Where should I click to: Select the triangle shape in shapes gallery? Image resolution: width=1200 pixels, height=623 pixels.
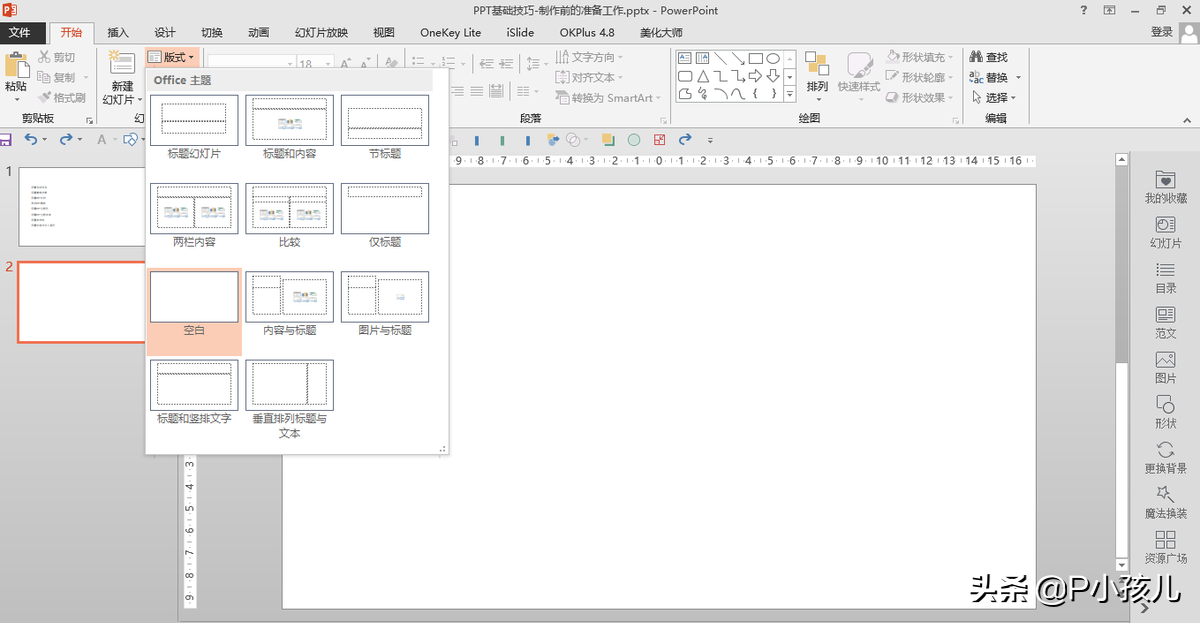[703, 76]
